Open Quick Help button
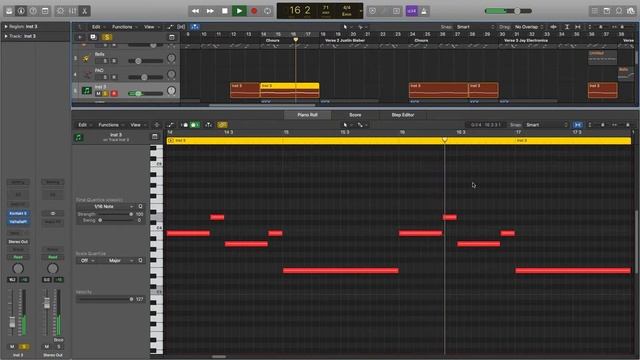 pos(33,11)
